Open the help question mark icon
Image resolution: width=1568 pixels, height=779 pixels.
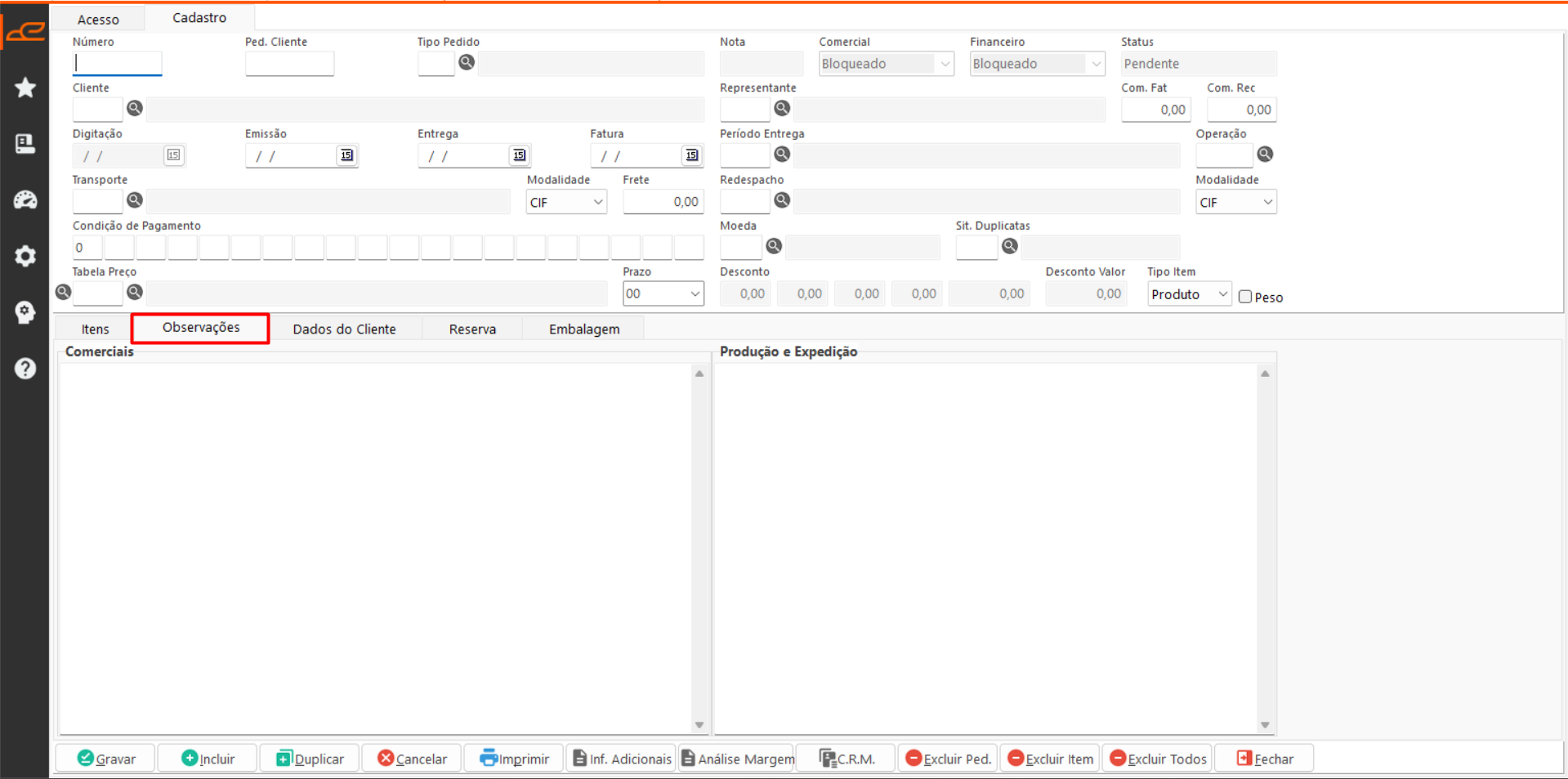tap(25, 369)
